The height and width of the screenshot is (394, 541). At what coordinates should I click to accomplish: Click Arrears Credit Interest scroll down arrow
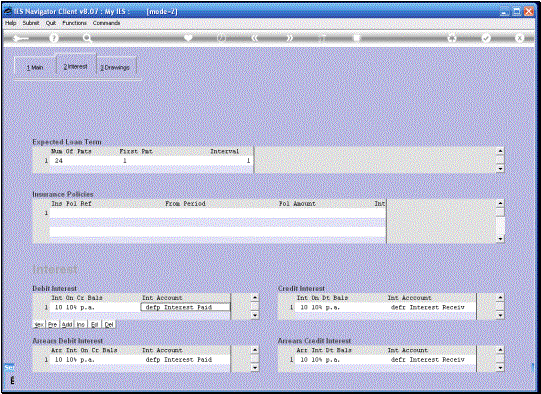click(500, 367)
